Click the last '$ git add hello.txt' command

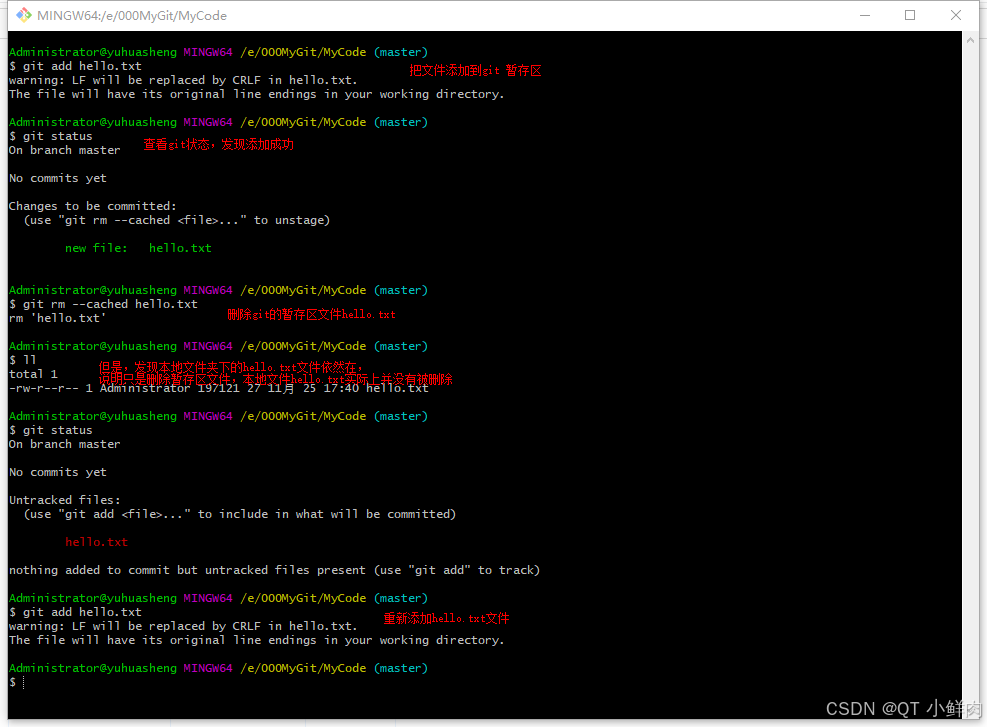tap(76, 612)
